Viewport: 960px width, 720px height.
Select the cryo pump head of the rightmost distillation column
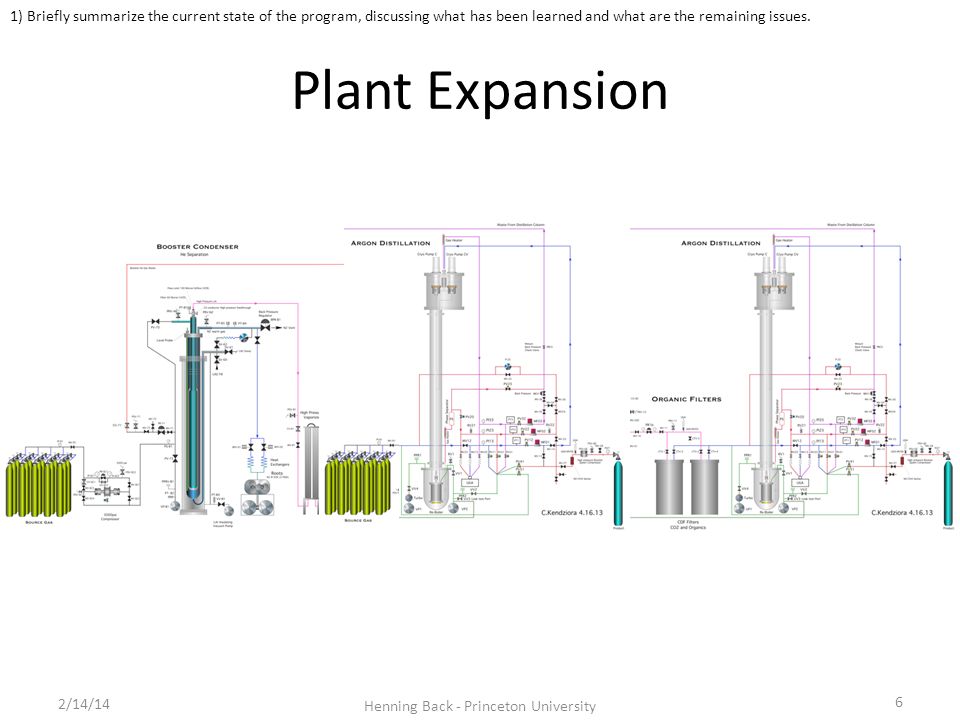click(773, 283)
